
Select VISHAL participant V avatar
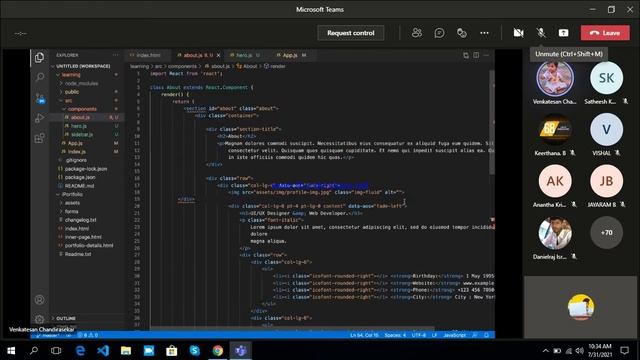(606, 129)
